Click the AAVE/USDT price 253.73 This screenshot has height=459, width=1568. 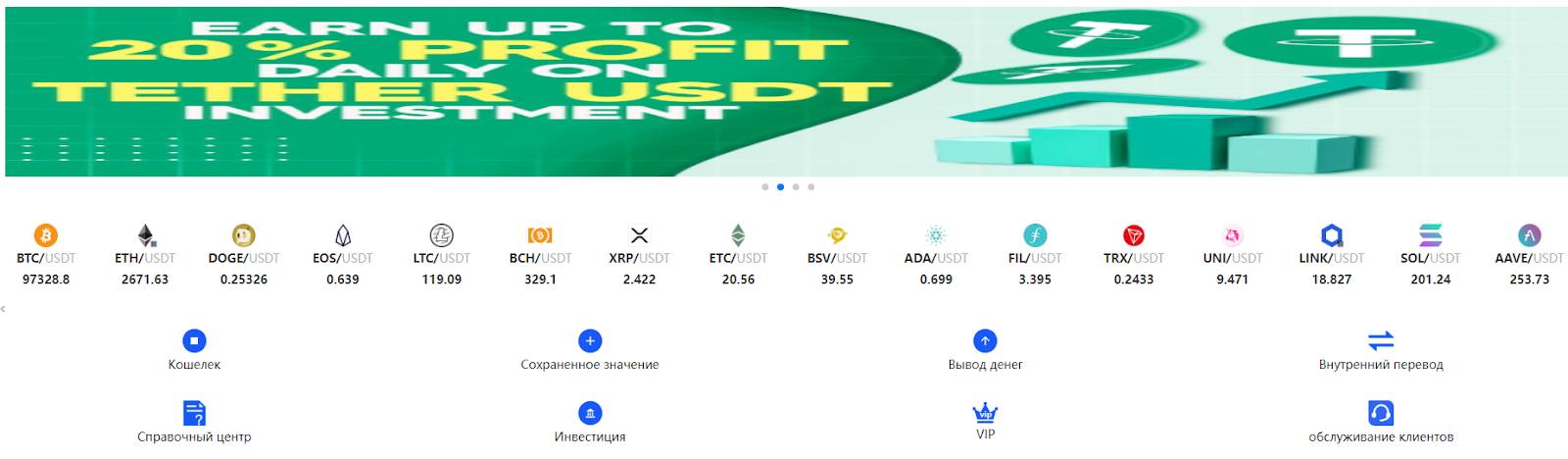click(1530, 280)
